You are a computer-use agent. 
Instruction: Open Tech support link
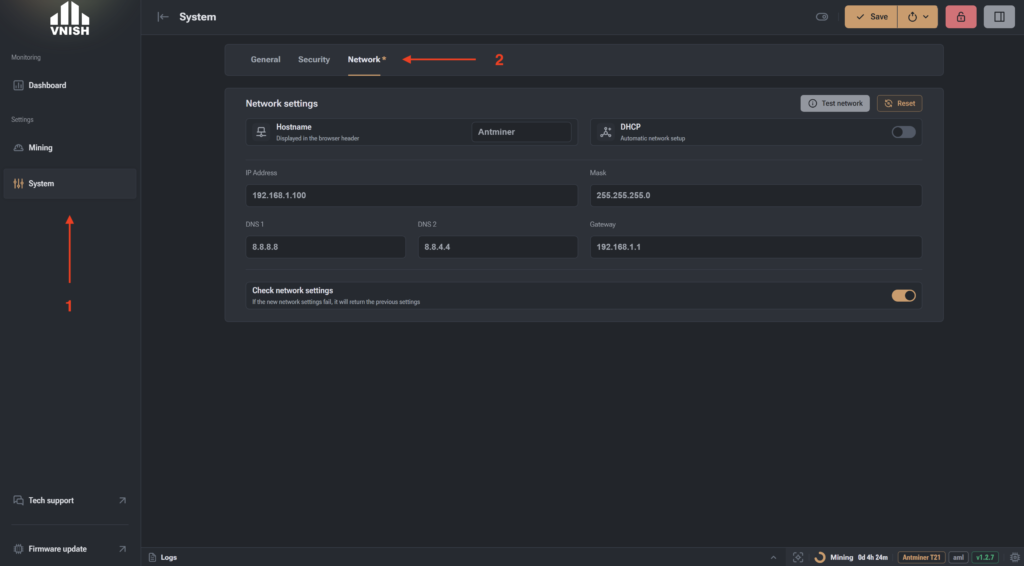pos(70,501)
